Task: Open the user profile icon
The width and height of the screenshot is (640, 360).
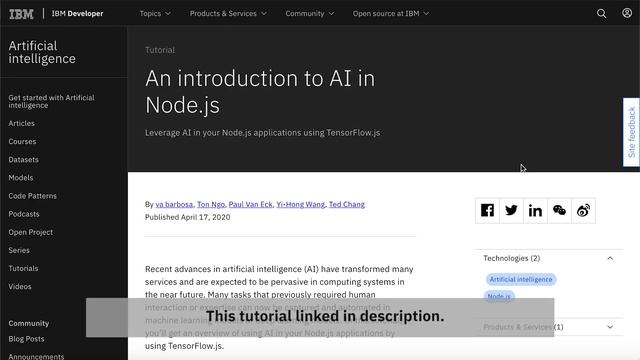Action: [627, 13]
